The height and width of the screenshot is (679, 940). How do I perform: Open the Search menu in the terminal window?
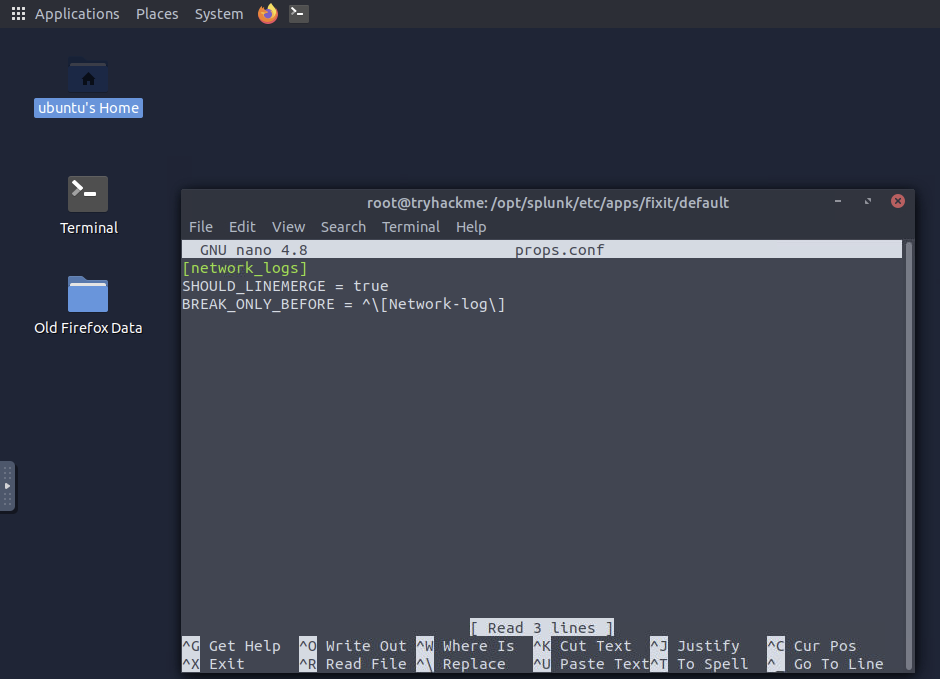(x=343, y=227)
